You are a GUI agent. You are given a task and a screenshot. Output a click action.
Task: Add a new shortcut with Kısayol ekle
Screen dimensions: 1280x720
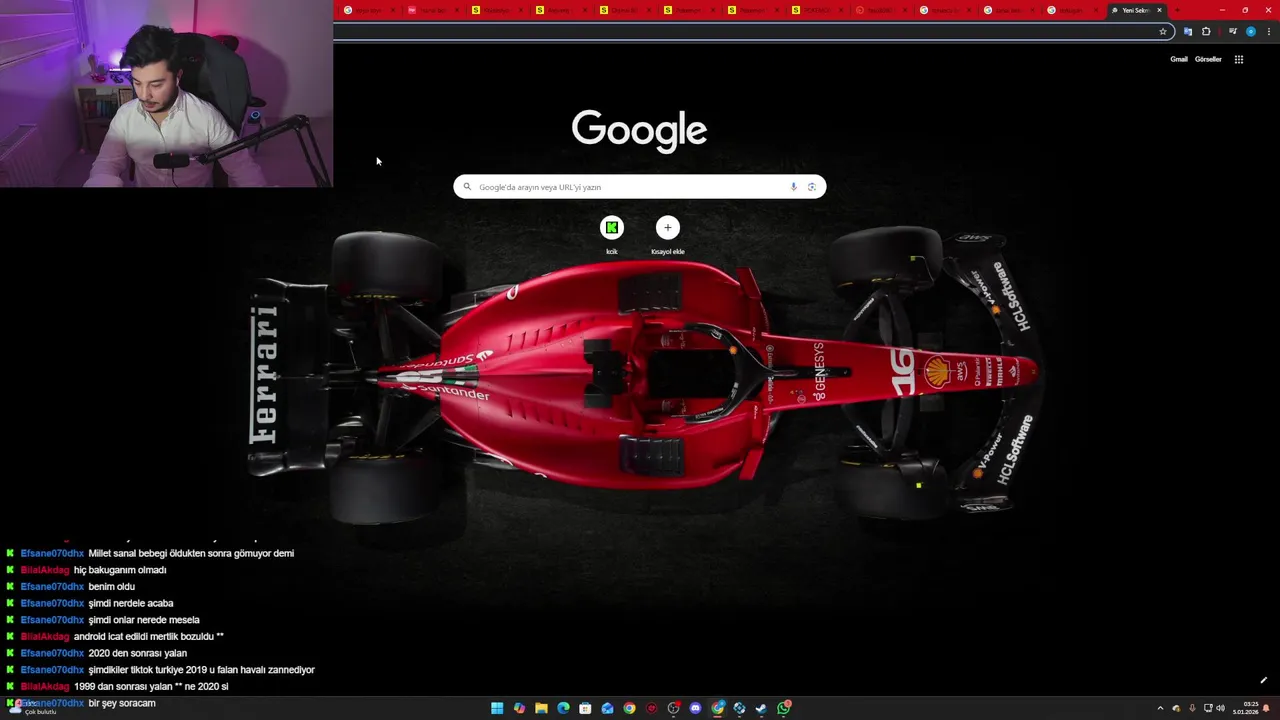point(668,228)
